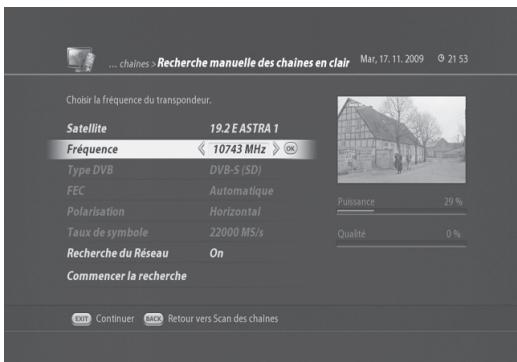This screenshot has height=362, width=517.
Task: Click the 22000 MS/s symbol rate value
Action: [236, 232]
